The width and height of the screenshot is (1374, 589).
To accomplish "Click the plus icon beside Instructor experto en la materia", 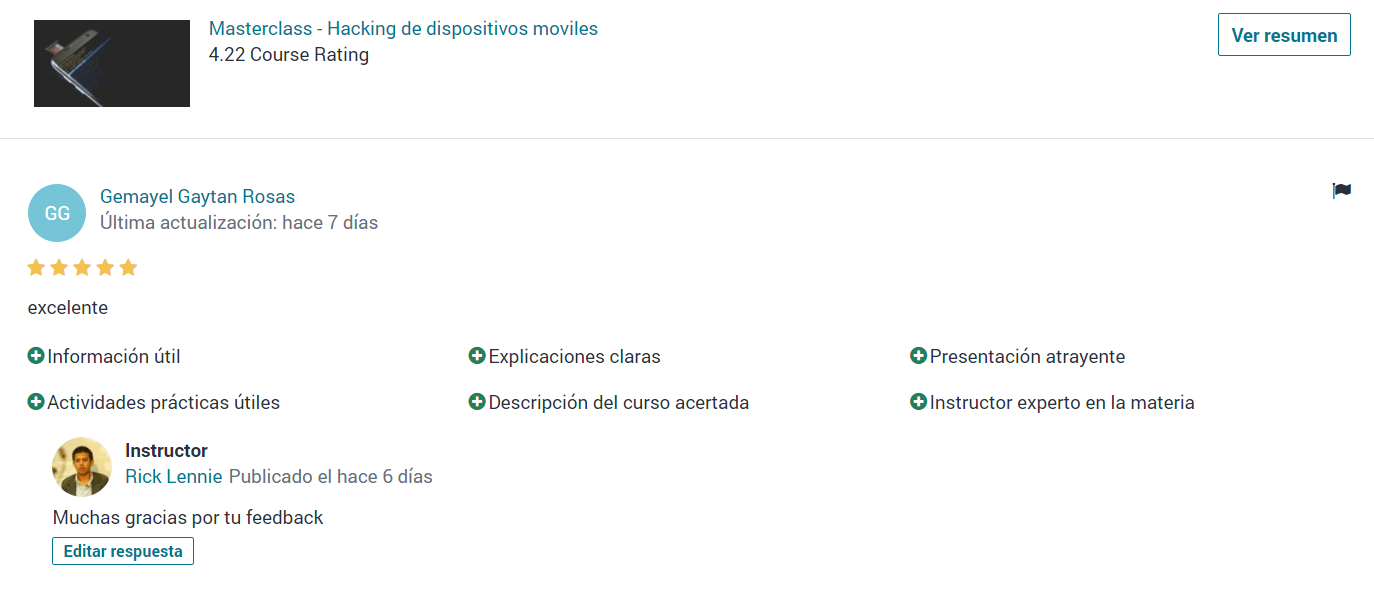I will tap(918, 402).
